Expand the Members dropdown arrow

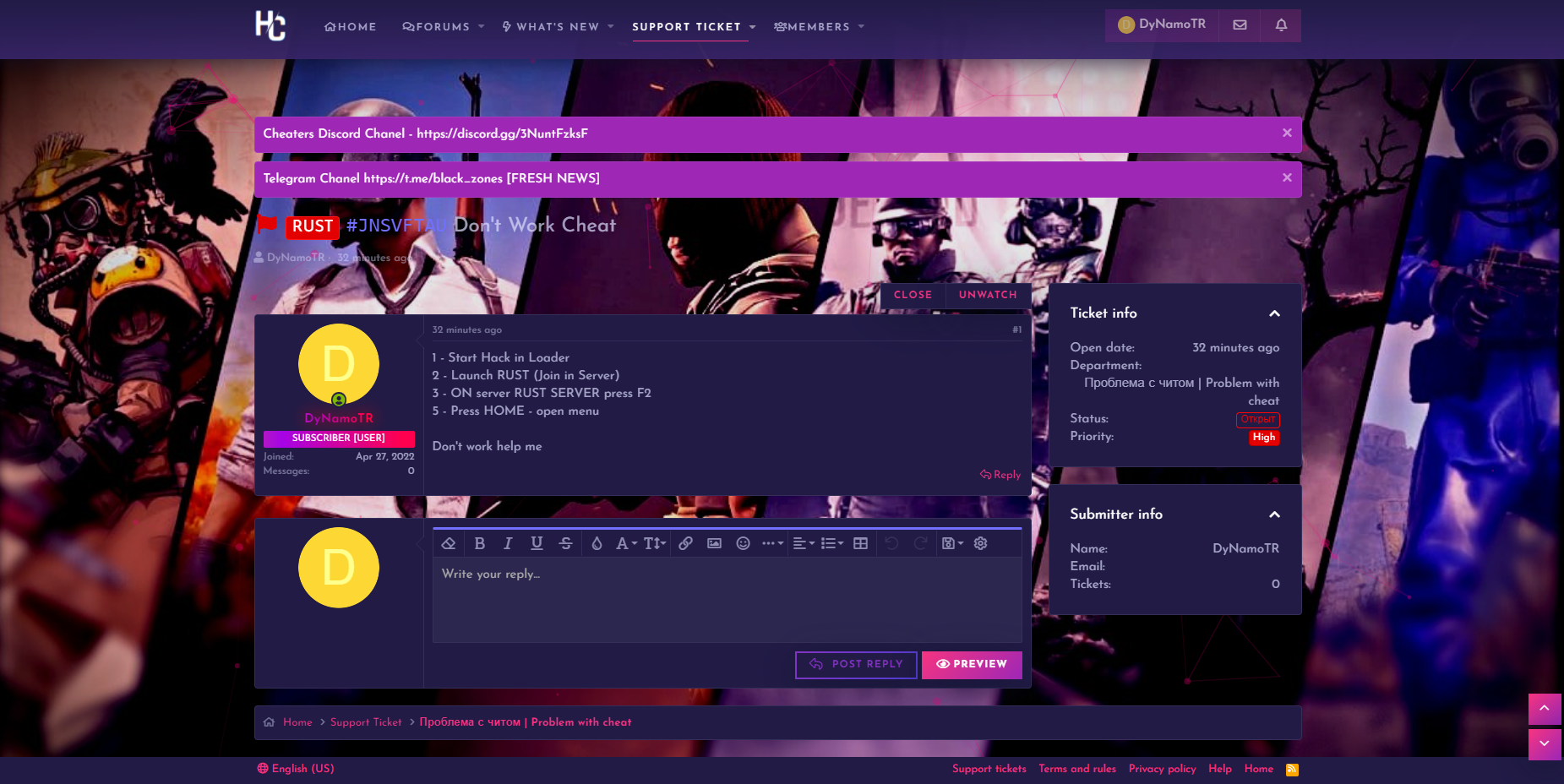tap(861, 27)
